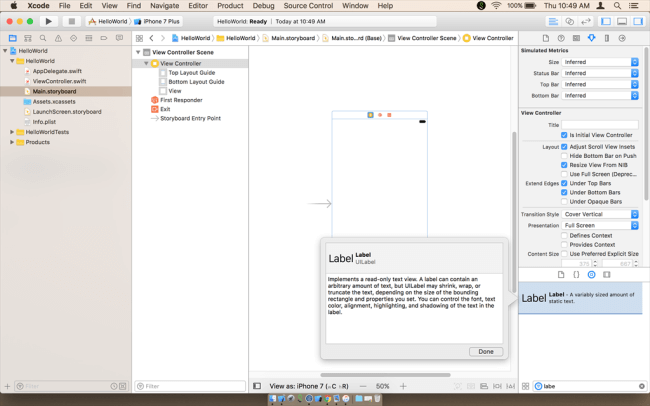Viewport: 650px width, 406px height.
Task: Select the Attributes inspector
Action: coord(592,38)
